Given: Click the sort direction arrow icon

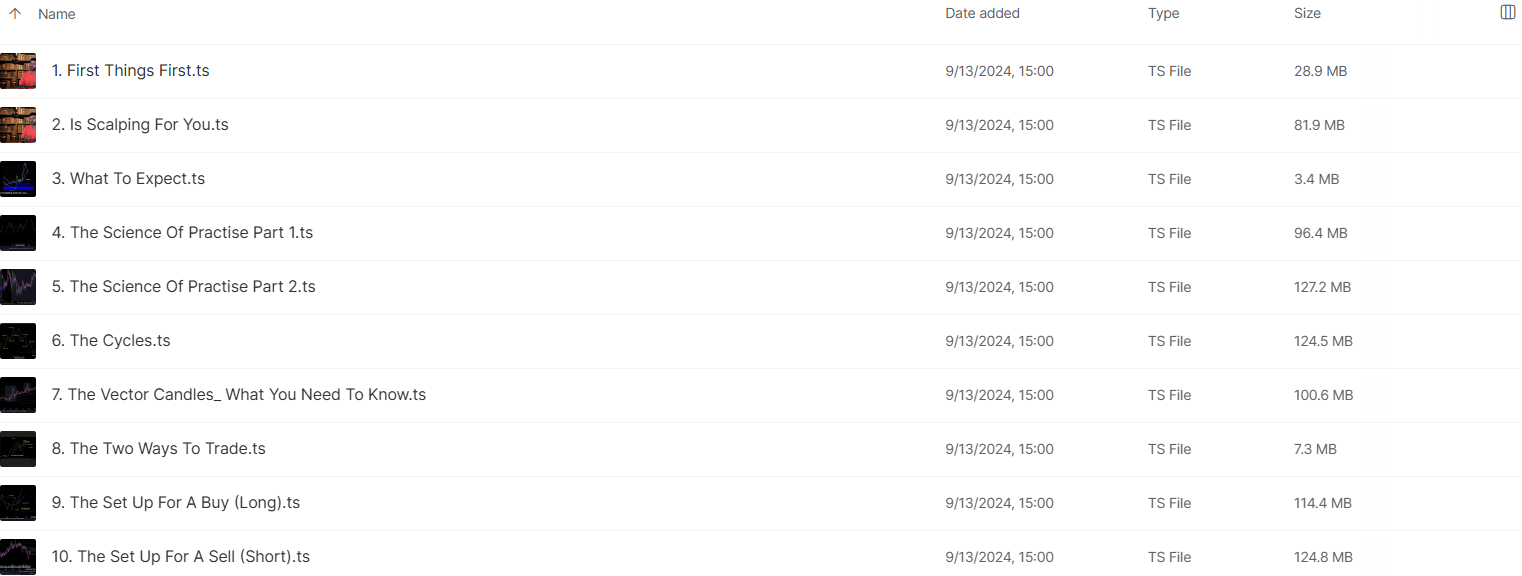Looking at the screenshot, I should (x=15, y=14).
